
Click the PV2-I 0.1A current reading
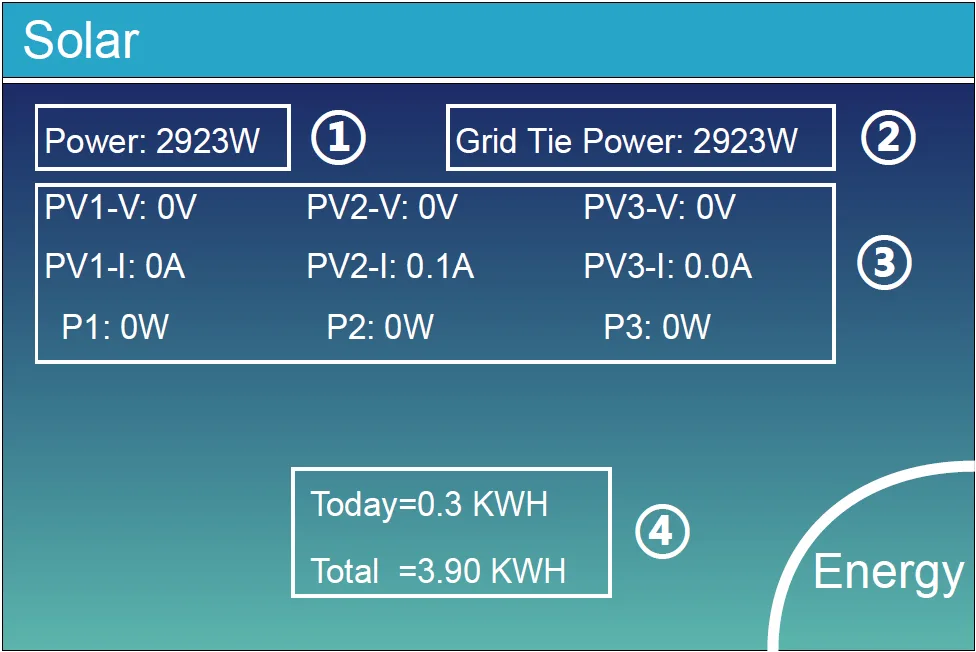click(390, 267)
